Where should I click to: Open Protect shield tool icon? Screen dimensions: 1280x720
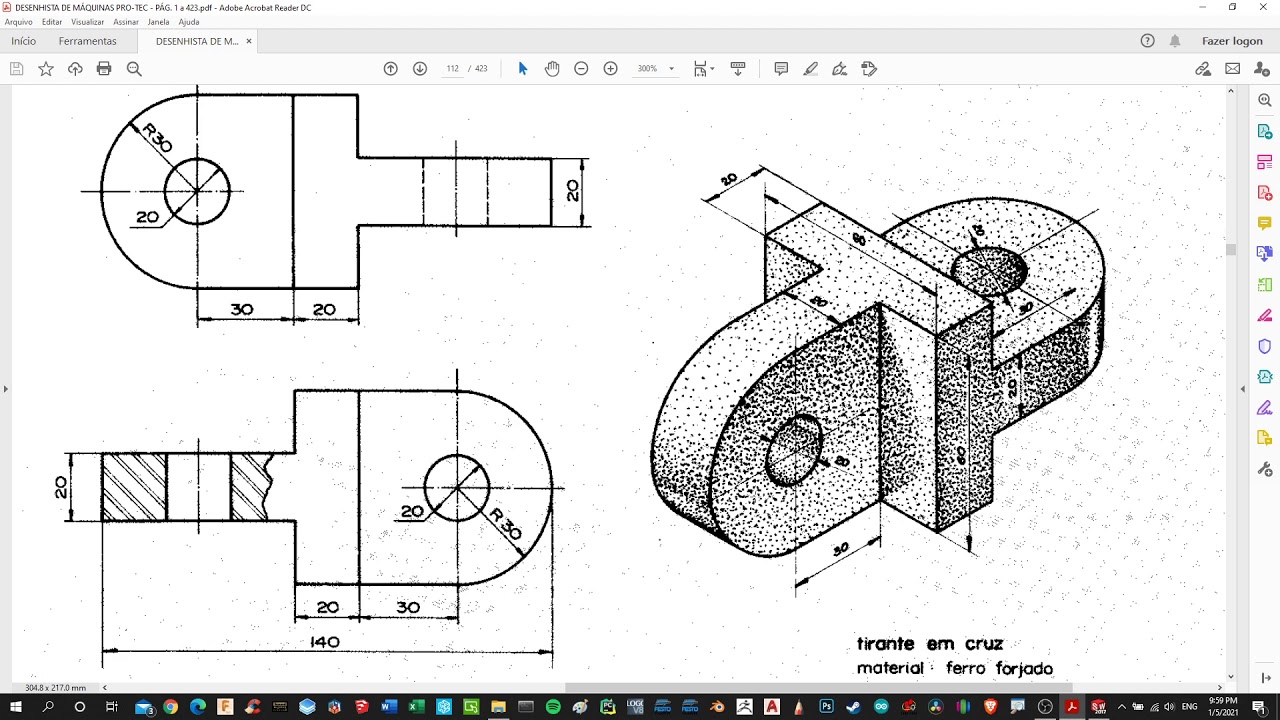(1265, 346)
